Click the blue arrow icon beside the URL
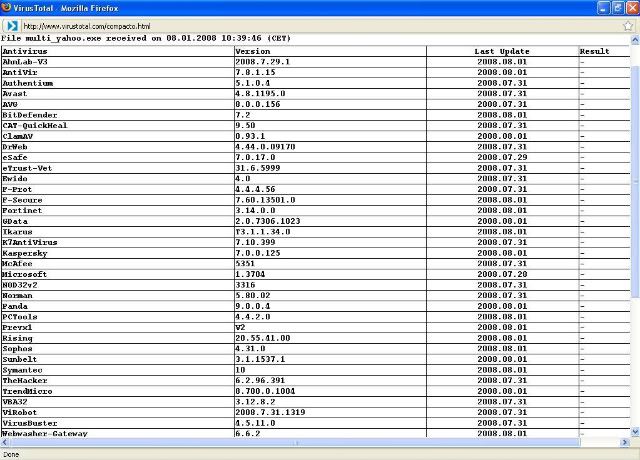 point(12,26)
